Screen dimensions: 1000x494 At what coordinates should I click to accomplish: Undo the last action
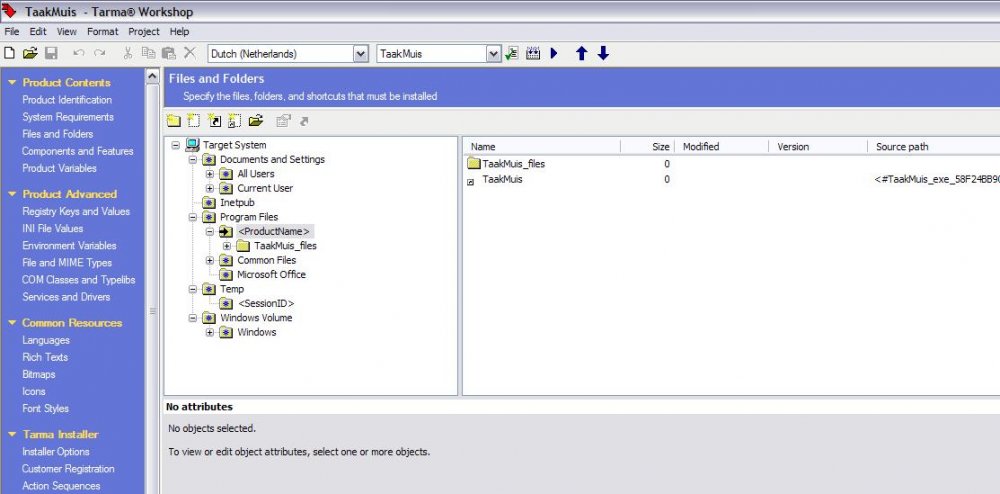coord(79,54)
